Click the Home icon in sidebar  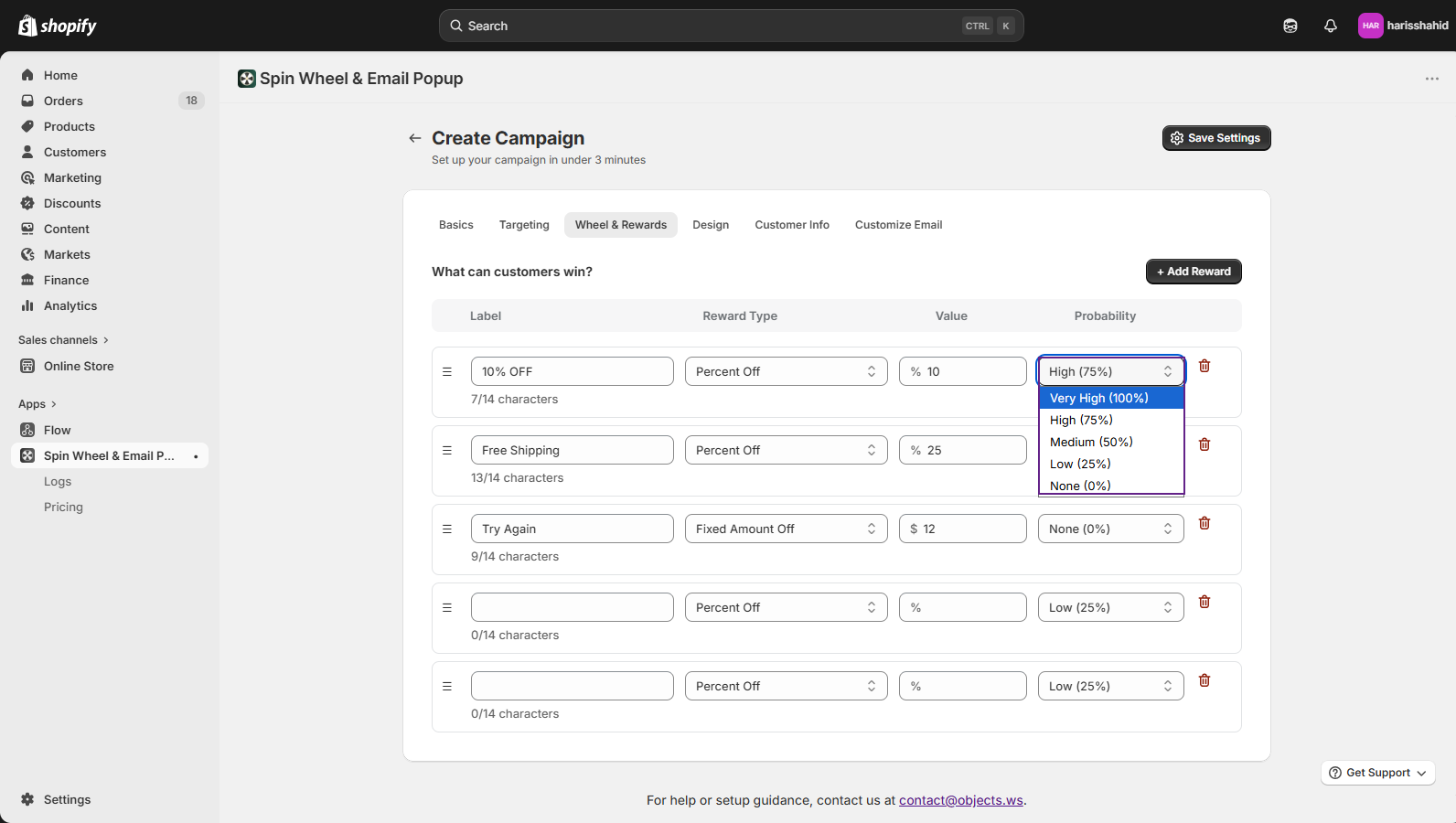coord(27,75)
